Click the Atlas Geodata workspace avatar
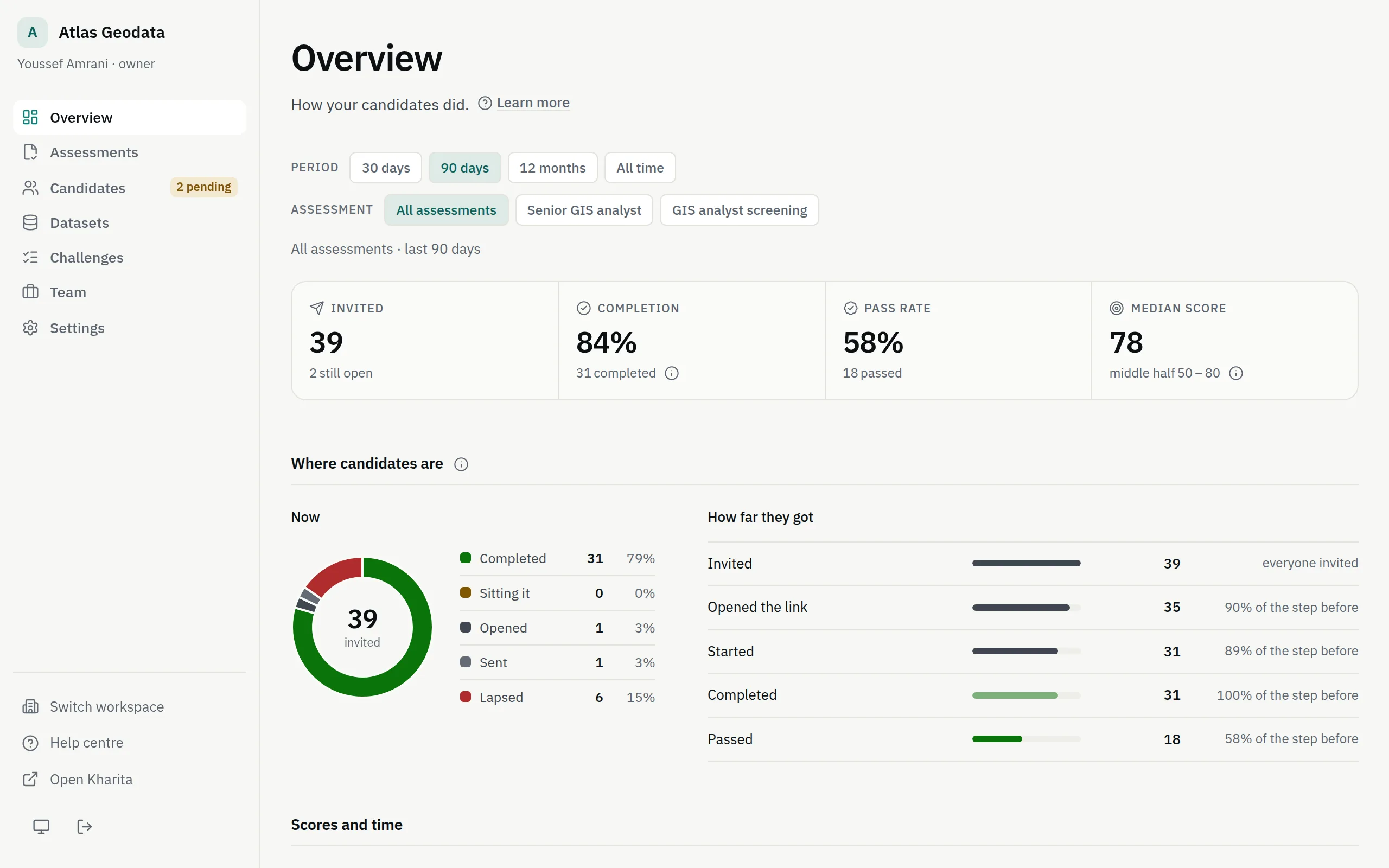Image resolution: width=1389 pixels, height=868 pixels. click(x=32, y=32)
